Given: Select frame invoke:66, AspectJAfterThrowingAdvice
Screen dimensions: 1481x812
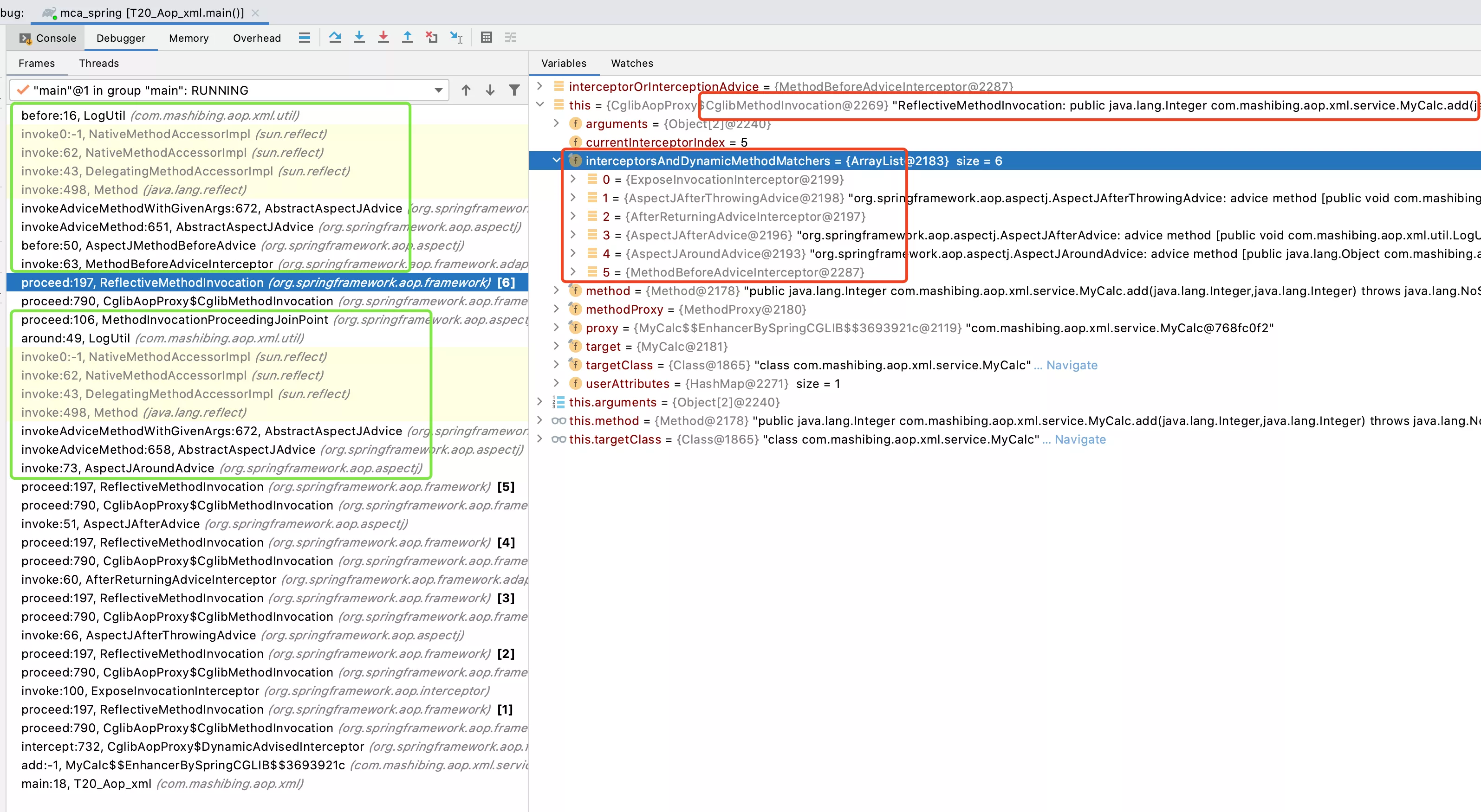Looking at the screenshot, I should pyautogui.click(x=267, y=635).
